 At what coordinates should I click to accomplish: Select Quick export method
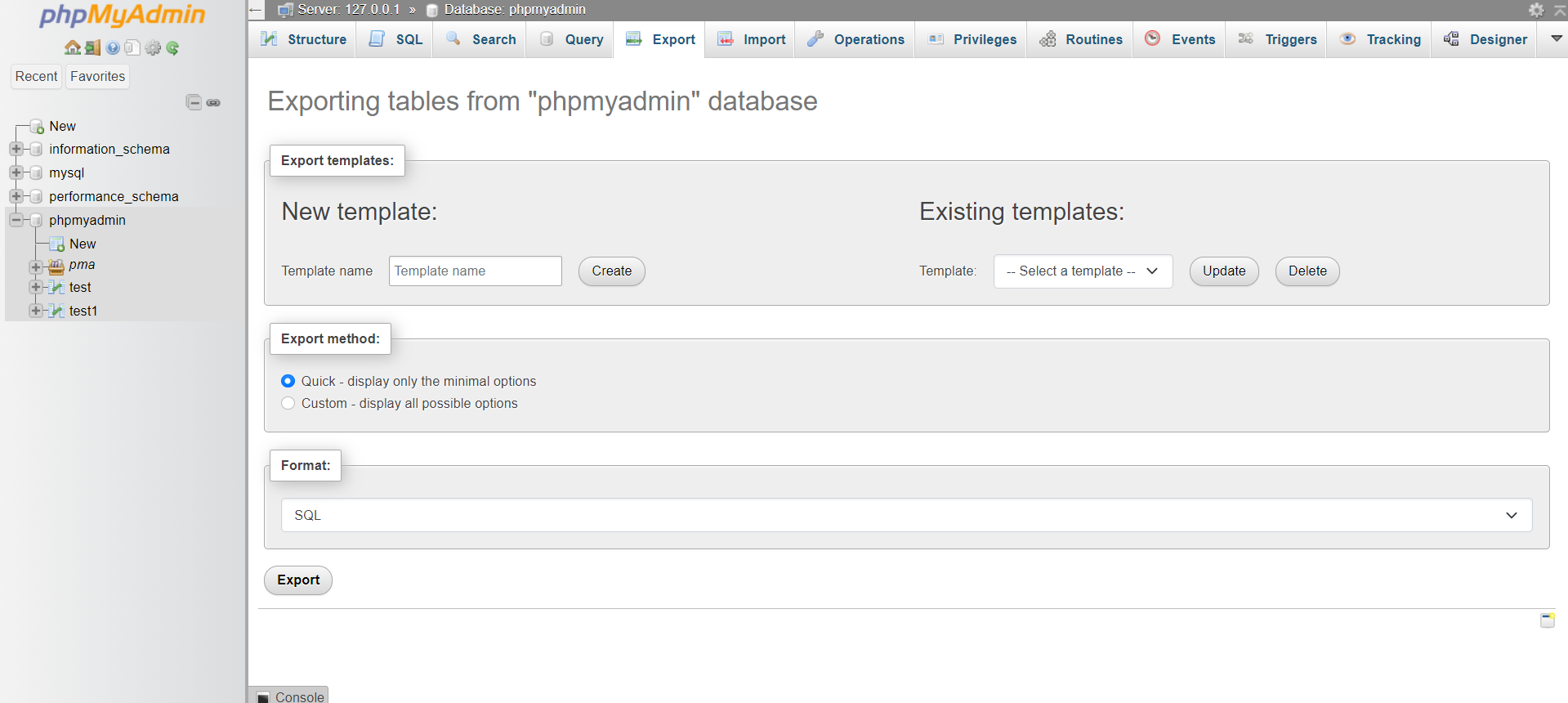coord(288,381)
